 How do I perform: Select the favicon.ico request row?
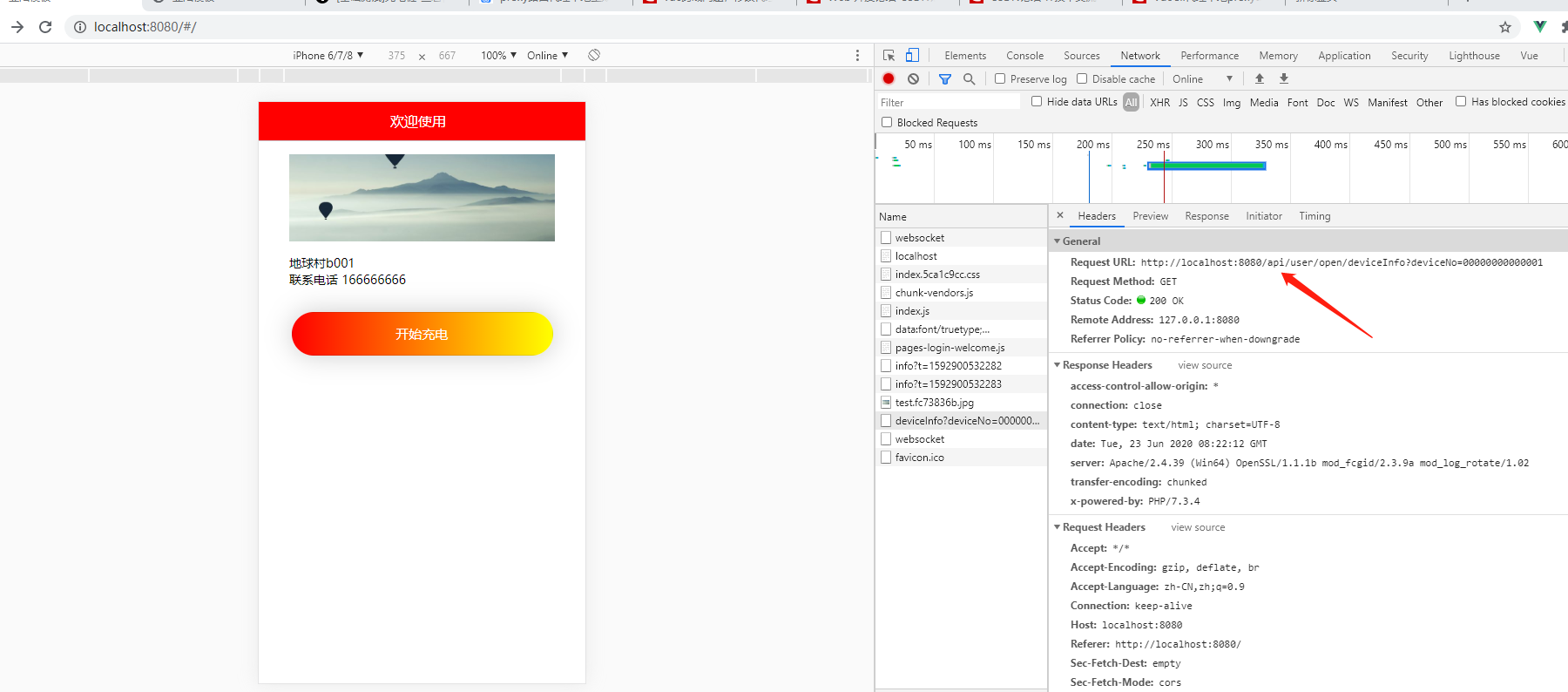(962, 458)
